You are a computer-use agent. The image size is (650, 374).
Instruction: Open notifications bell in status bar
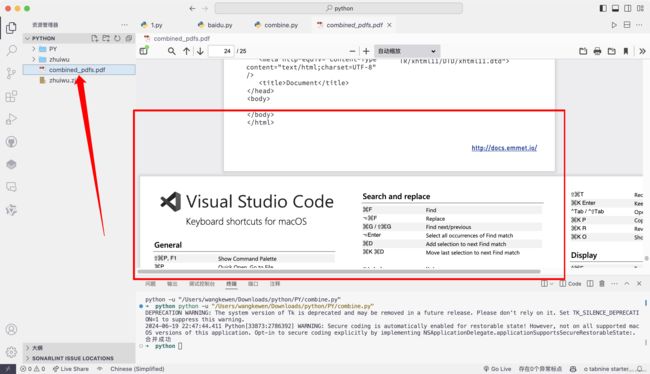coord(640,369)
